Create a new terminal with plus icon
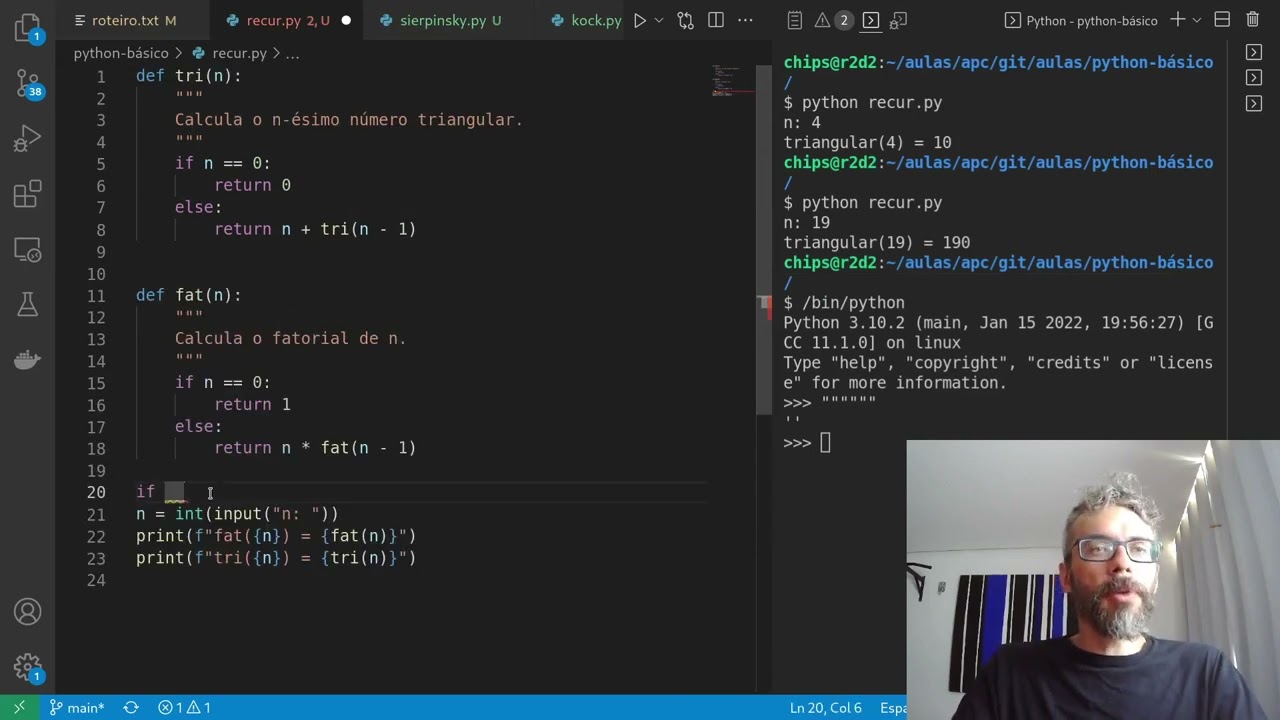Viewport: 1280px width, 720px height. pos(1177,20)
